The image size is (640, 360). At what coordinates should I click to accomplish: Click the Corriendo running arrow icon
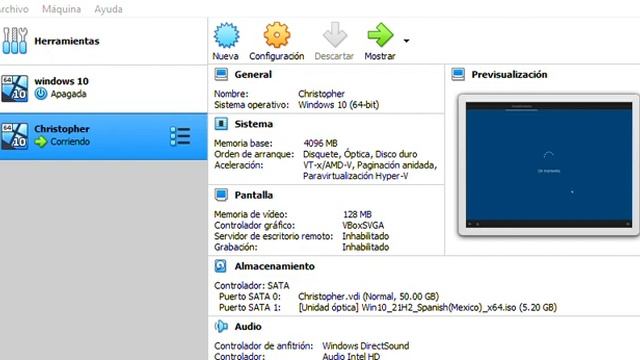pyautogui.click(x=41, y=142)
